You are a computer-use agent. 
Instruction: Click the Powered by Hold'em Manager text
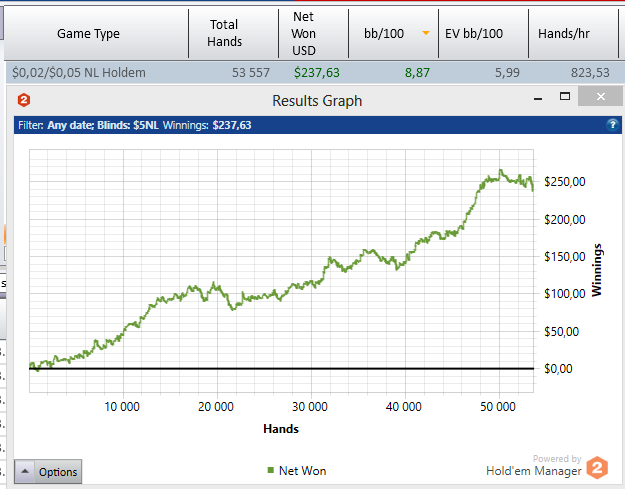[x=534, y=465]
